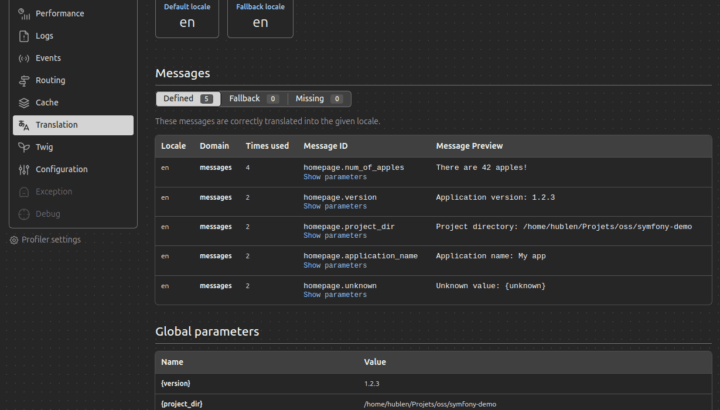Open the Performance panel

[73, 14]
